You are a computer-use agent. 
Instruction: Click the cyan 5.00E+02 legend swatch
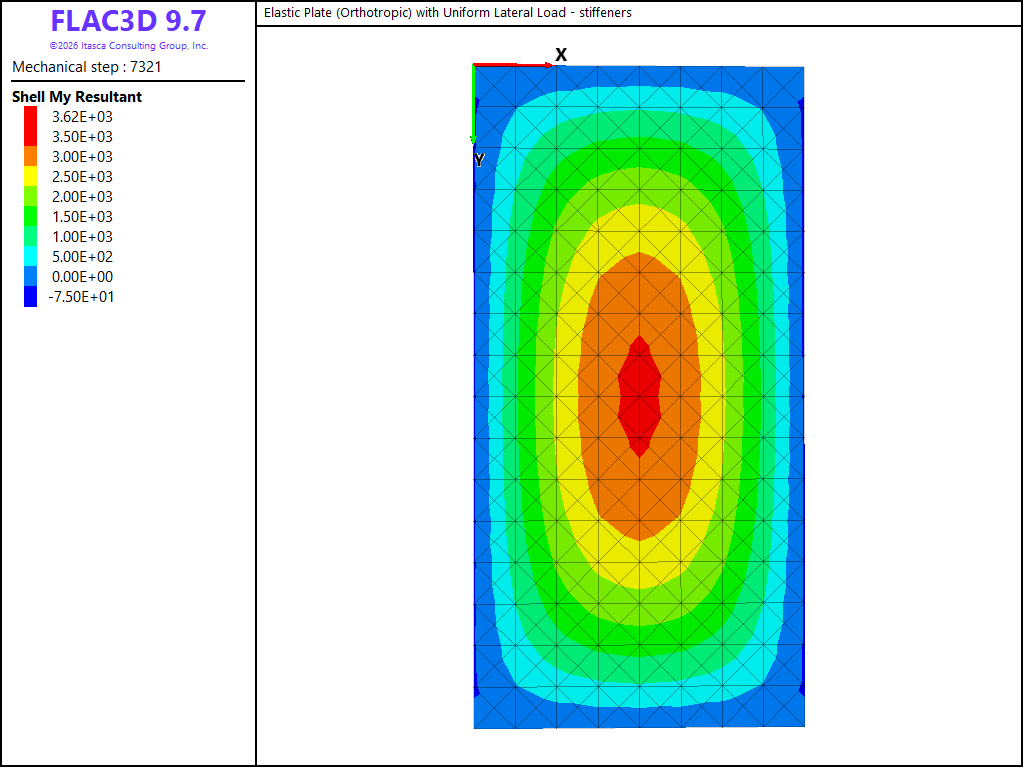[31, 256]
